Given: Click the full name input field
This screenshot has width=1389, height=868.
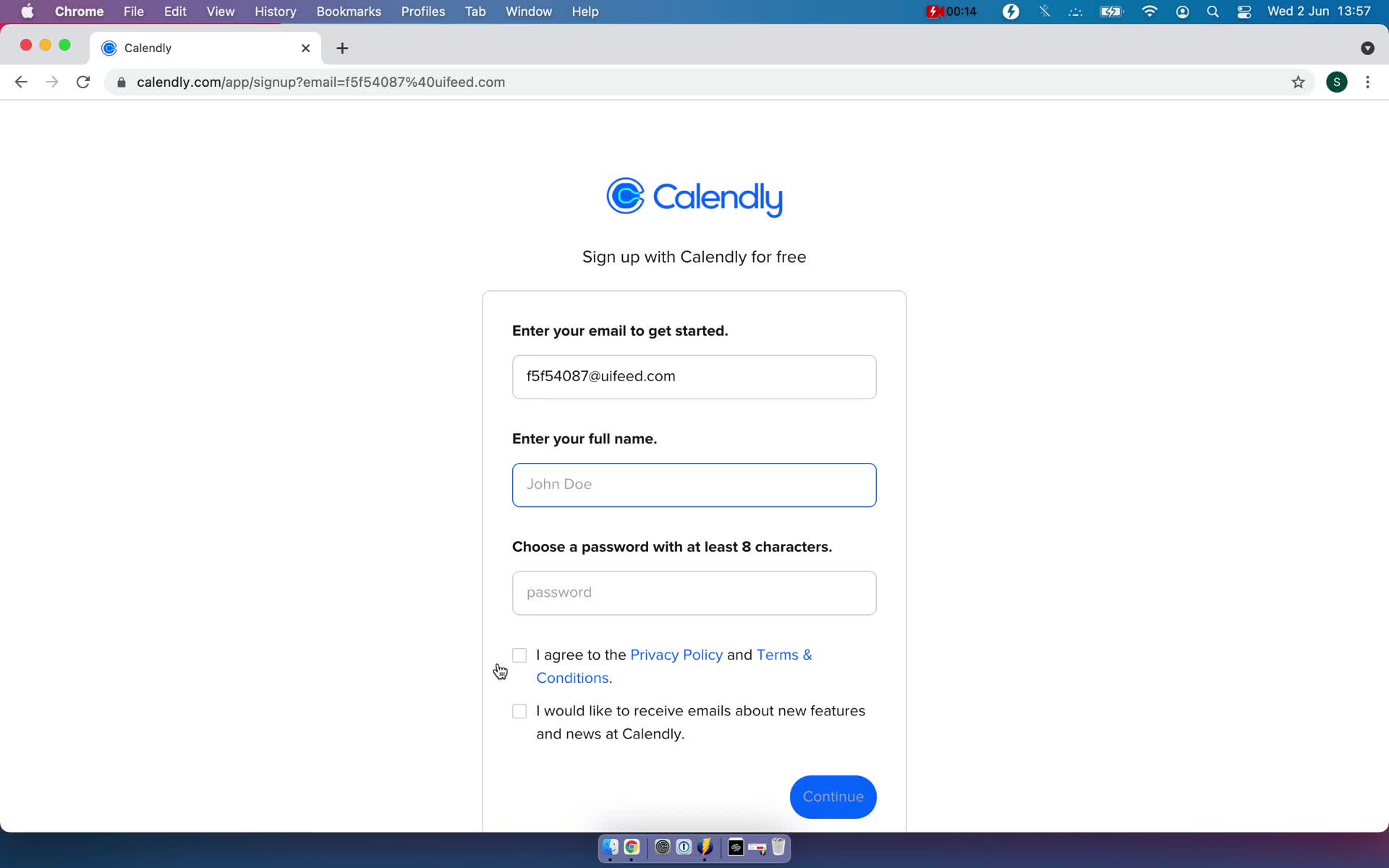Looking at the screenshot, I should (694, 484).
